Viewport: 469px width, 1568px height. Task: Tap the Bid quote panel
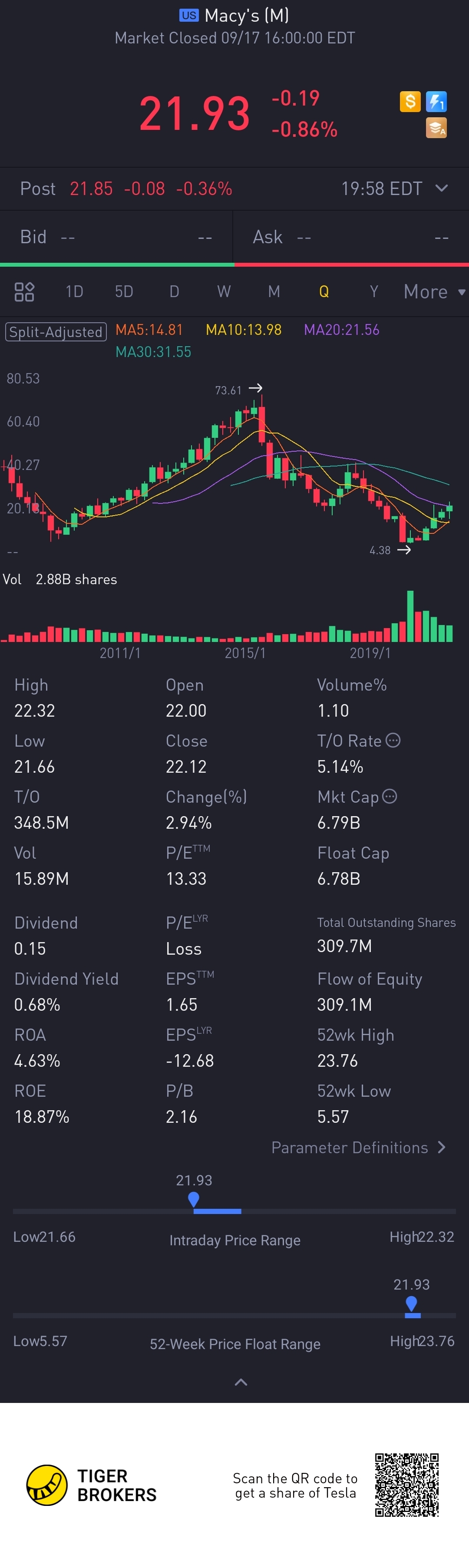click(116, 237)
